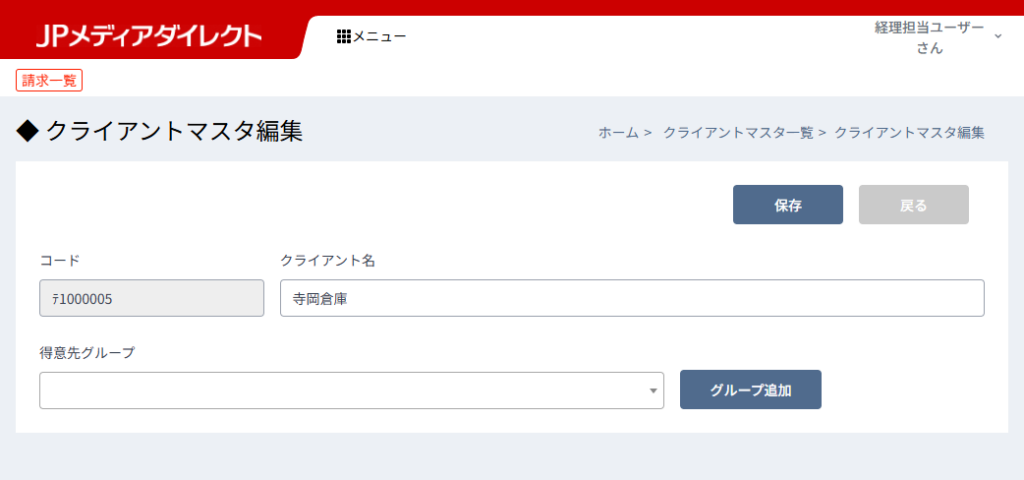Click the read-only コード field

tap(152, 298)
